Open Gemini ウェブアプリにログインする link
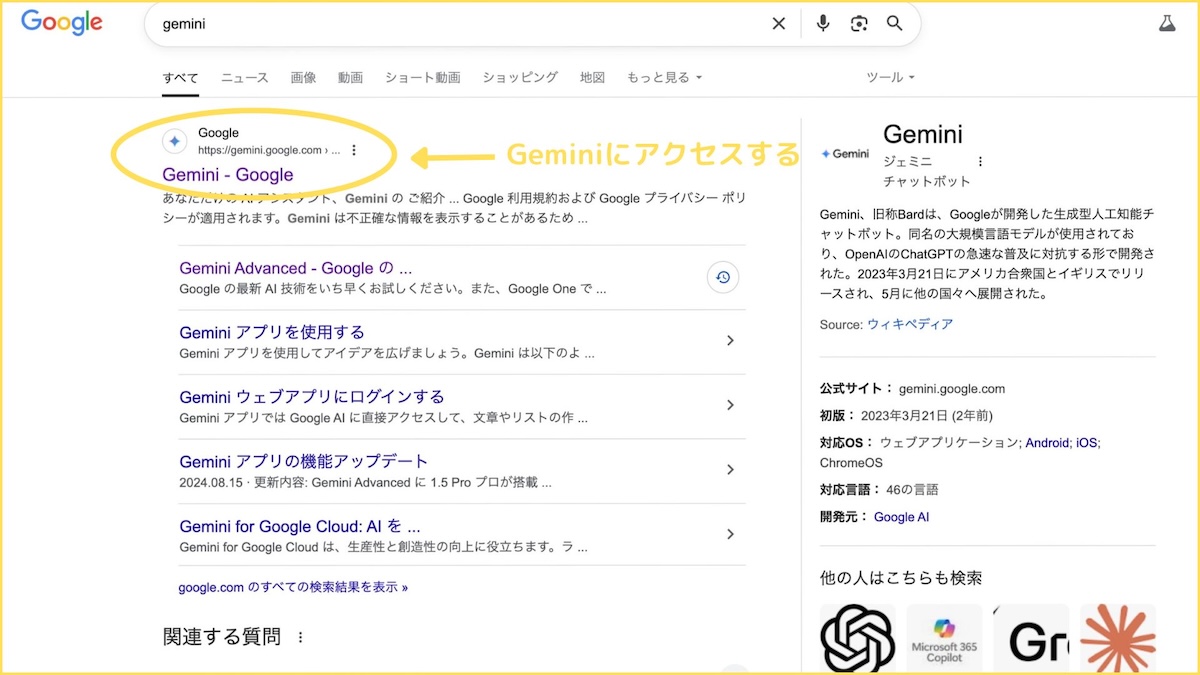Screen dimensions: 1200x675 click(x=312, y=397)
